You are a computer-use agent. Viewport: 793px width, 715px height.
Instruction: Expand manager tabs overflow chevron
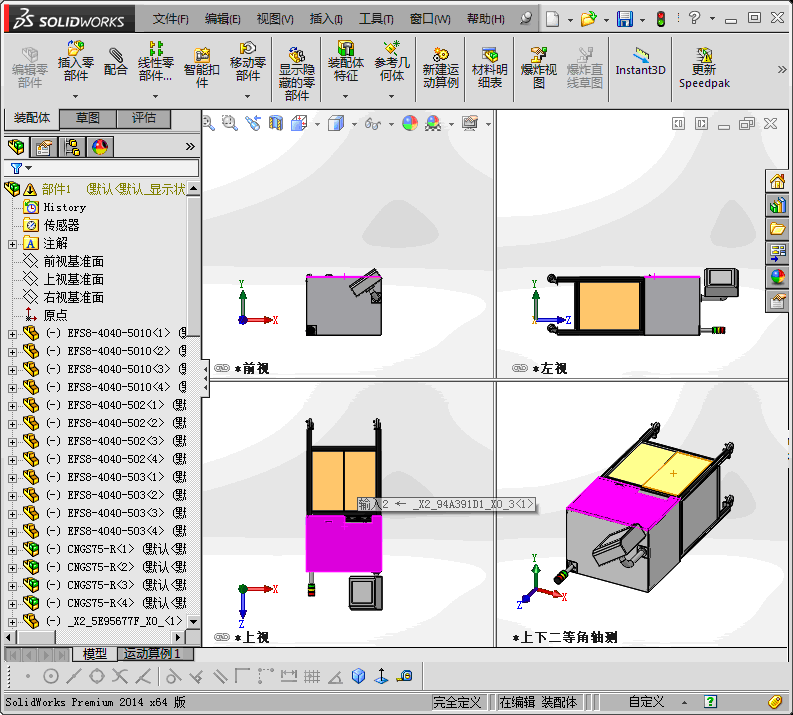(x=190, y=147)
